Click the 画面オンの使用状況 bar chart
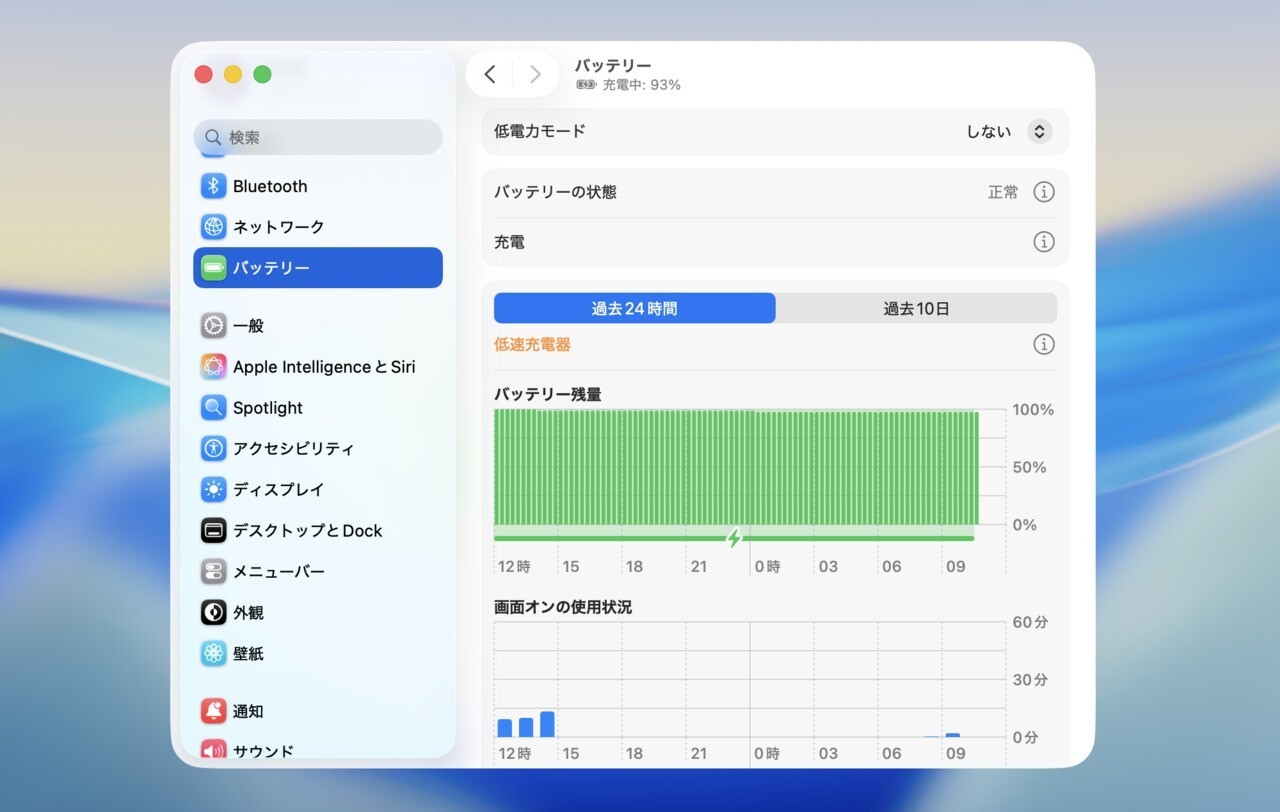This screenshot has width=1280, height=812. [x=750, y=680]
